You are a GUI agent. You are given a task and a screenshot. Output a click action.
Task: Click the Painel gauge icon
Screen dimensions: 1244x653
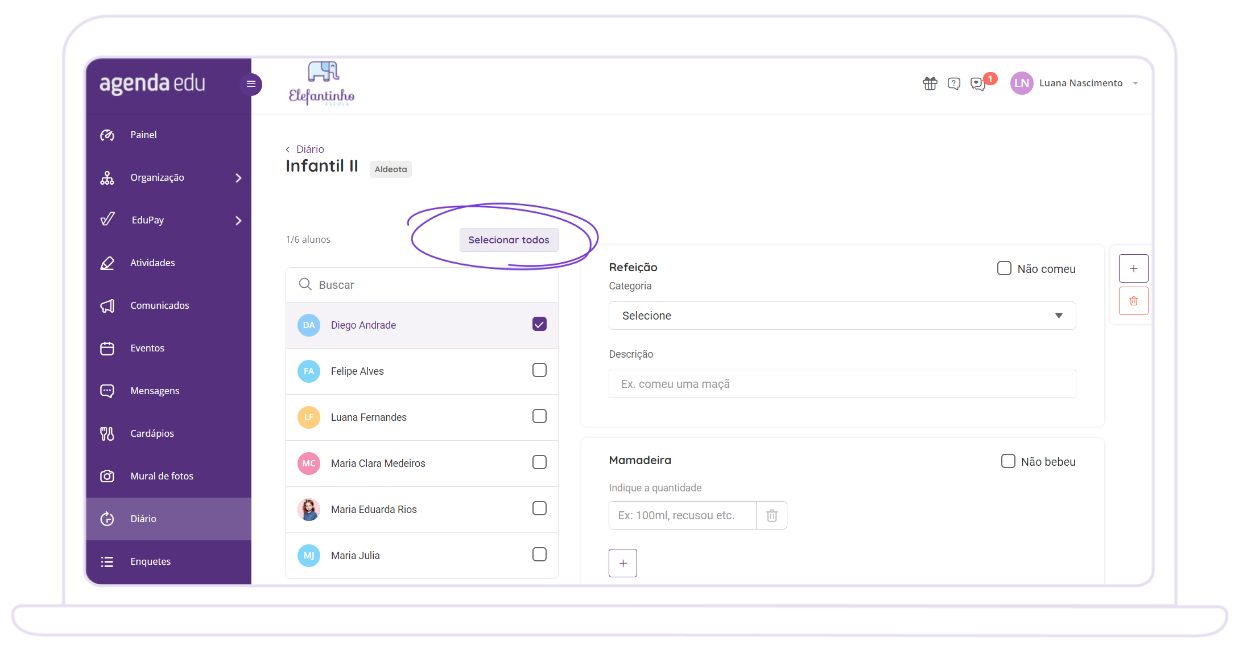click(x=108, y=135)
